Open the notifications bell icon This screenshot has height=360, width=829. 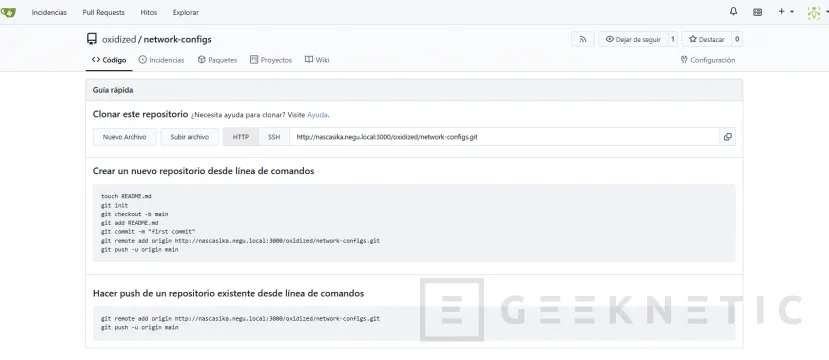tap(733, 12)
